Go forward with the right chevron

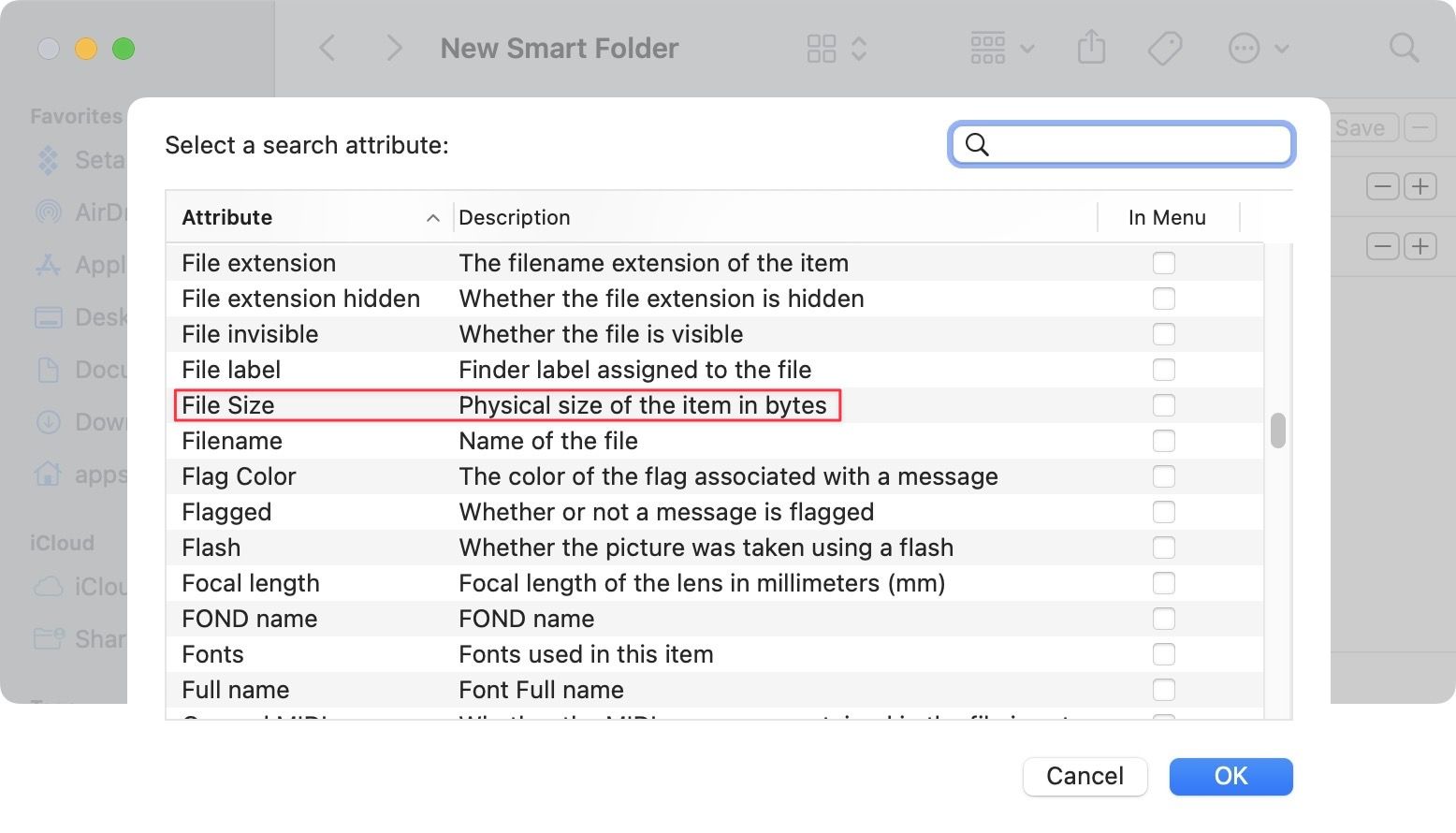394,48
